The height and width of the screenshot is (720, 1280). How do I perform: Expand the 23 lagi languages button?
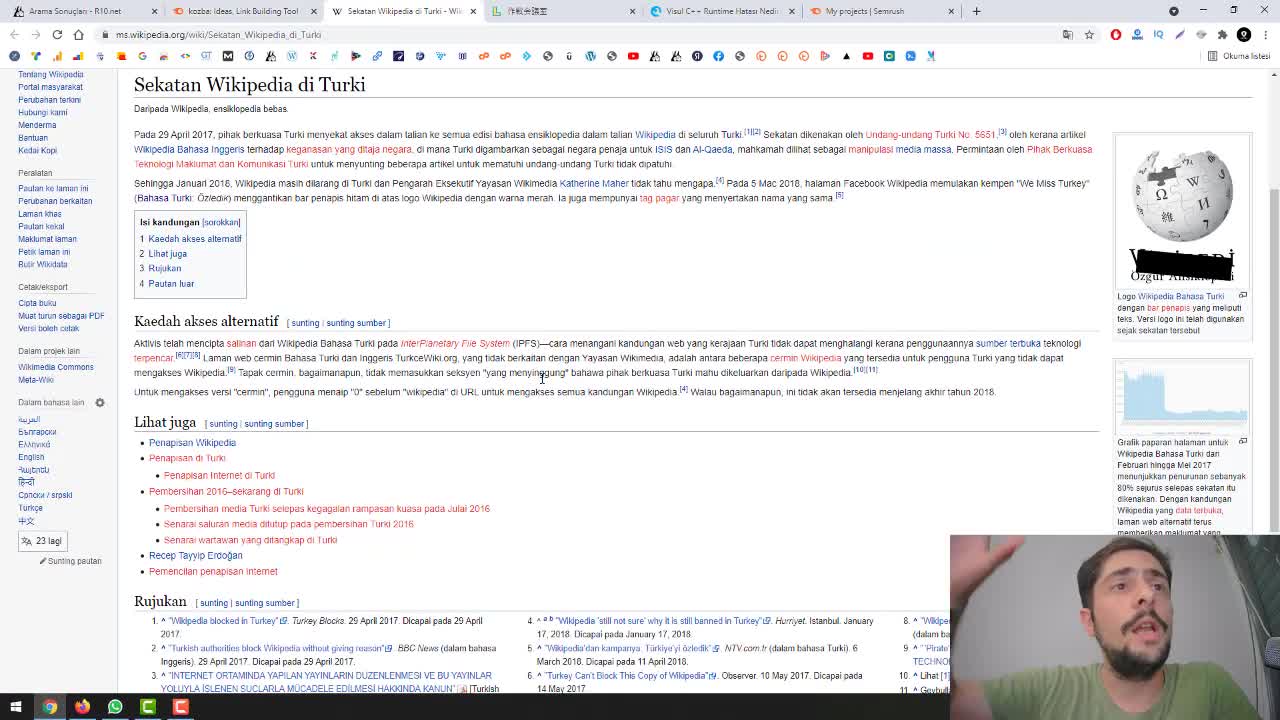coord(42,541)
